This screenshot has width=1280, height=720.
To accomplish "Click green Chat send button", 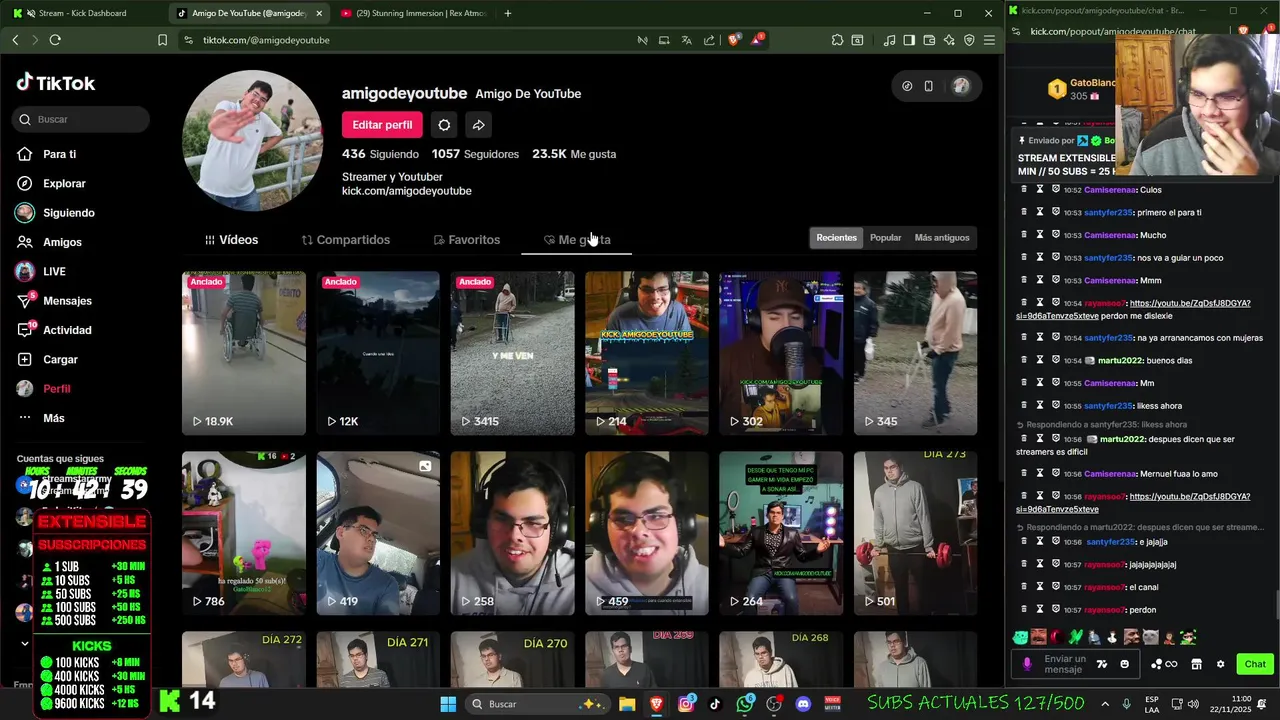I will 1255,664.
